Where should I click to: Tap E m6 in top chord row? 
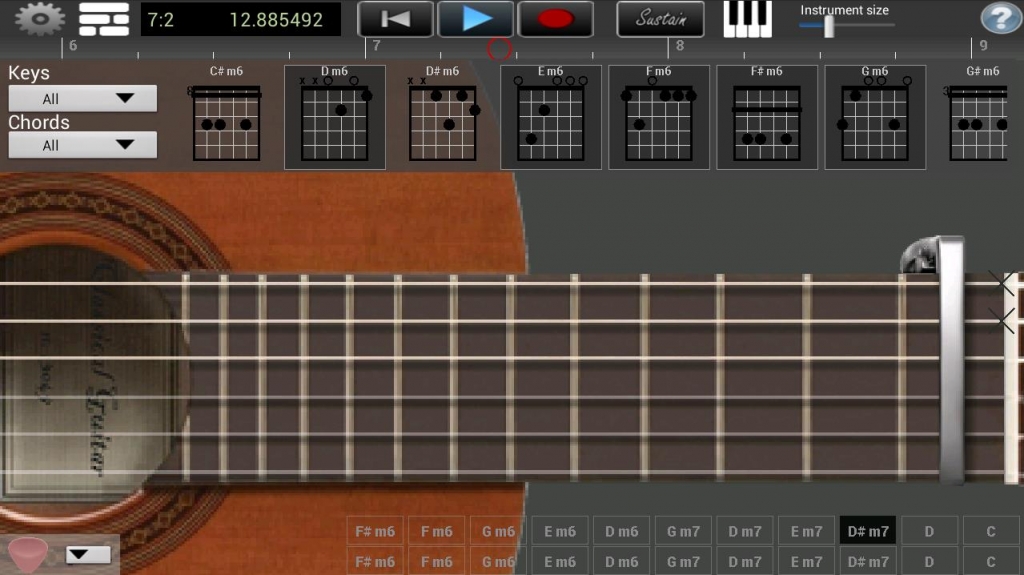coord(560,531)
